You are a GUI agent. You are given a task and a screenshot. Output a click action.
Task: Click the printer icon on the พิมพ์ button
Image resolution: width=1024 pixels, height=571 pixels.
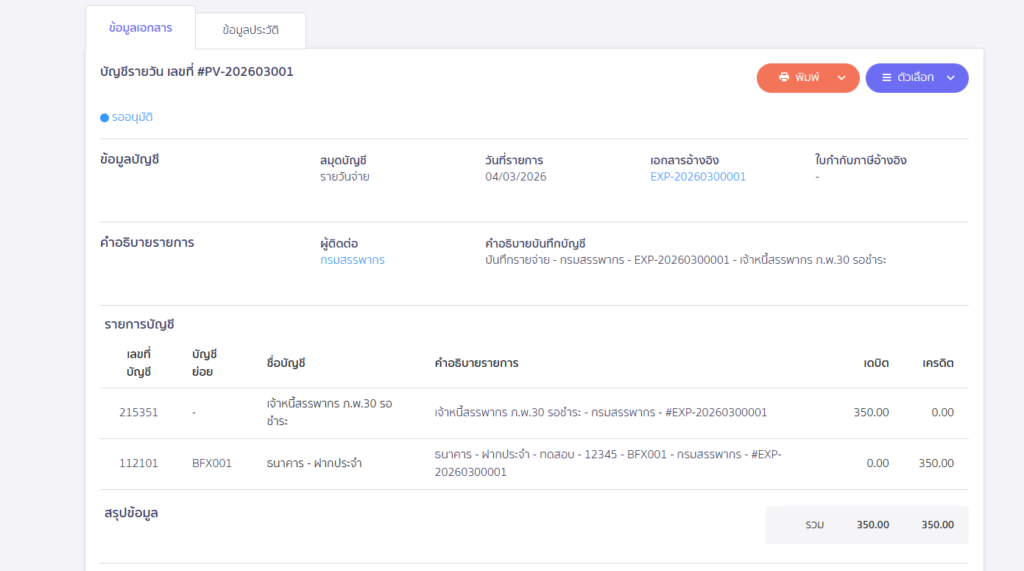pyautogui.click(x=784, y=78)
